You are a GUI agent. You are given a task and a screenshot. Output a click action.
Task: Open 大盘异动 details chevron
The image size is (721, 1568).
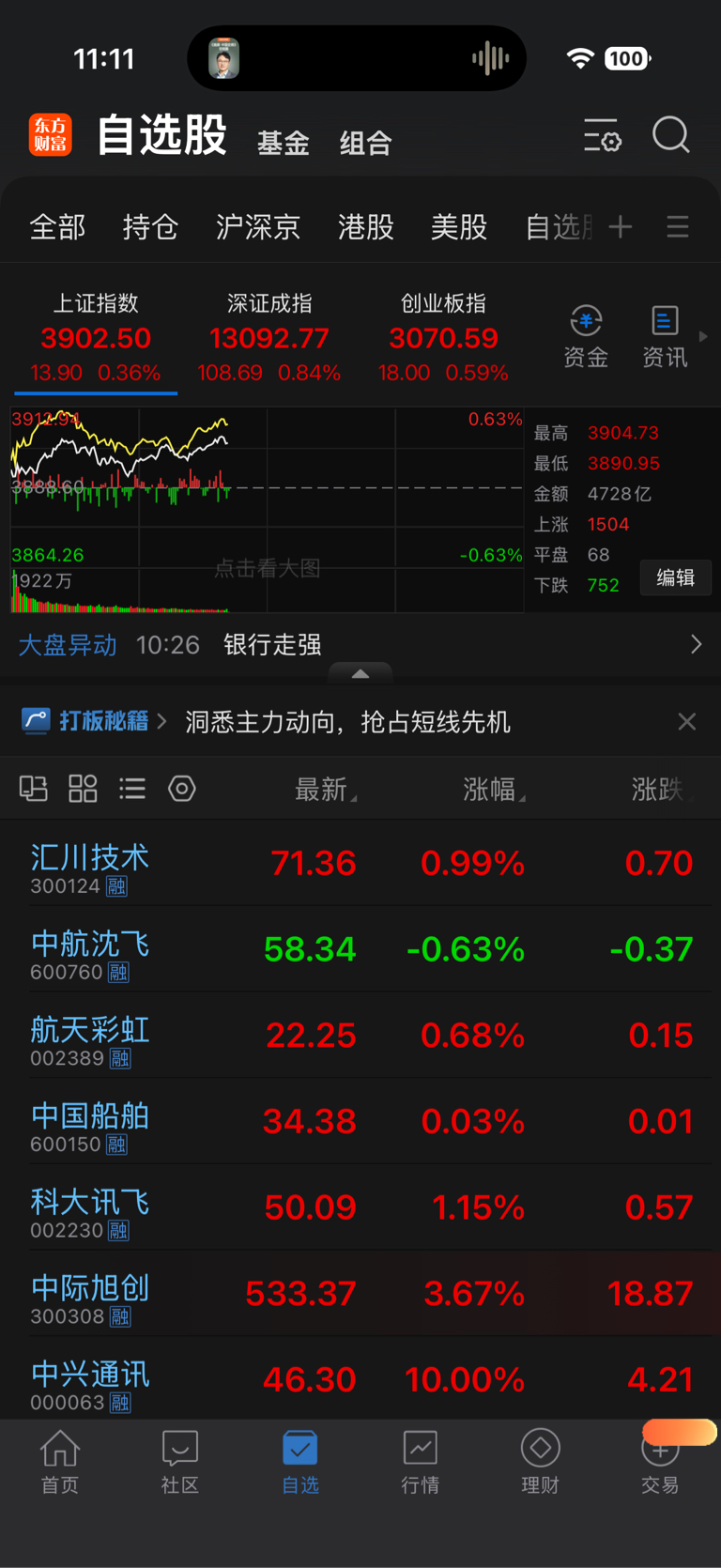(696, 644)
